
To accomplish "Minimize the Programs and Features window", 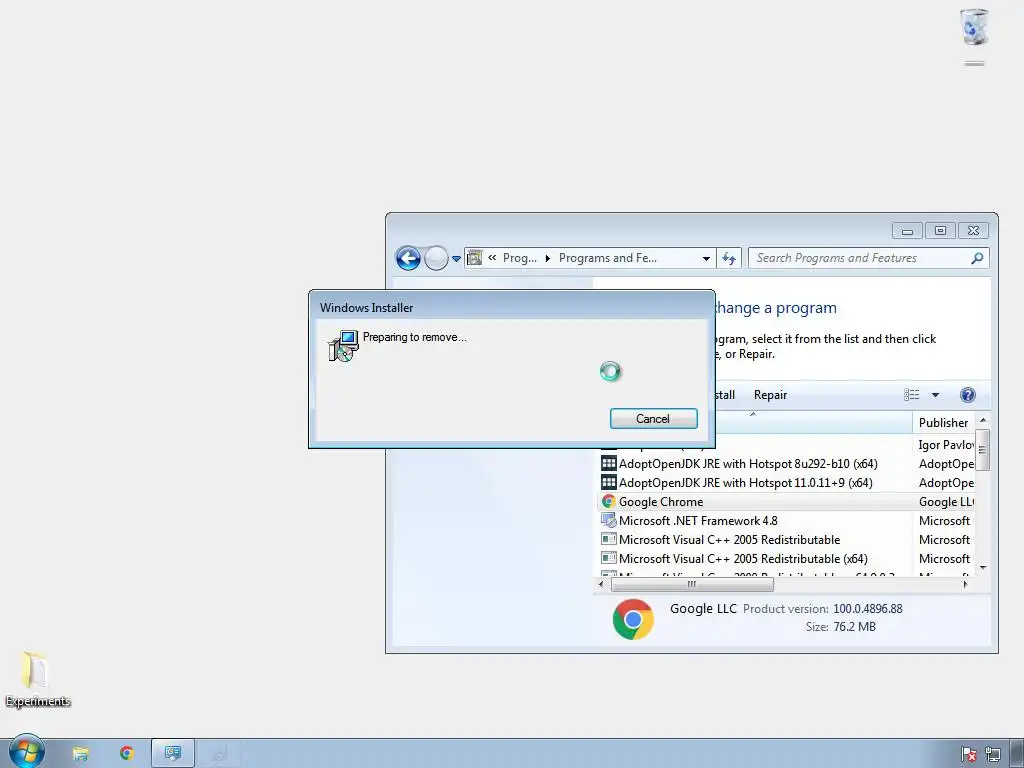I will click(x=907, y=231).
